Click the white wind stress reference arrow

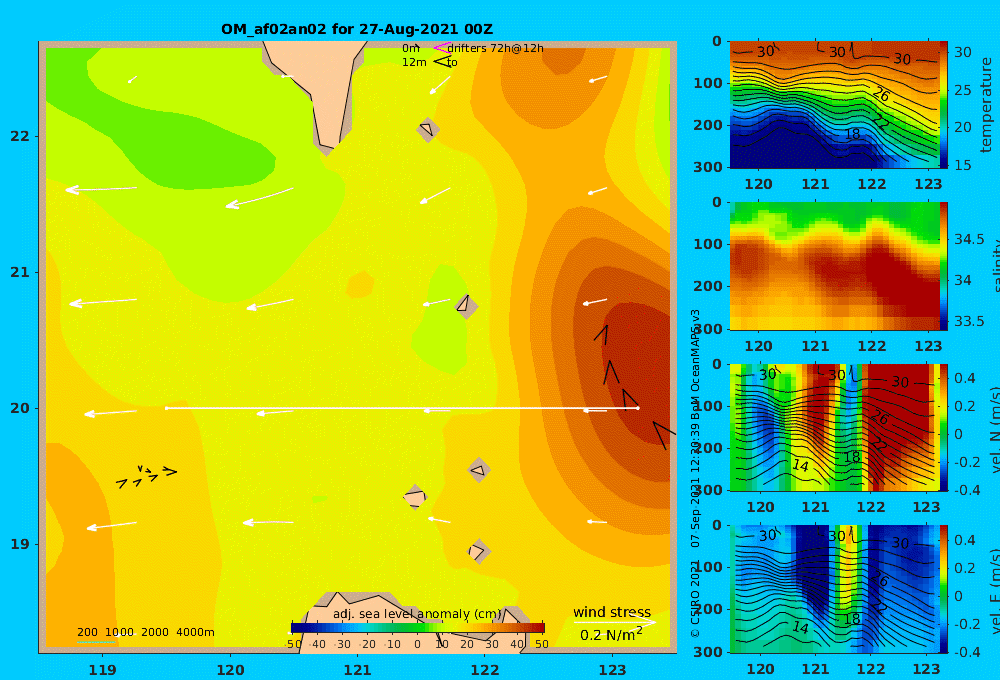click(614, 622)
